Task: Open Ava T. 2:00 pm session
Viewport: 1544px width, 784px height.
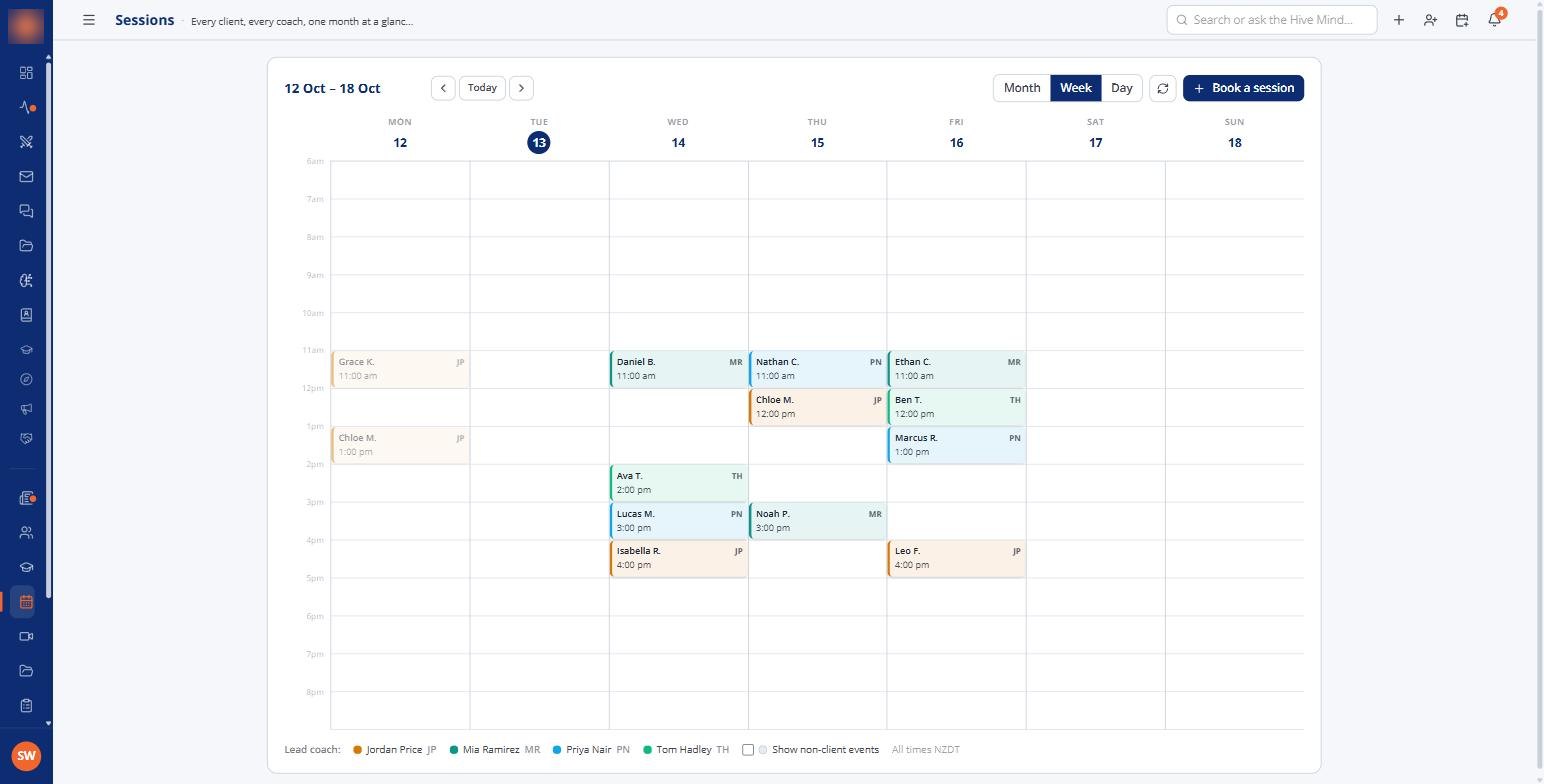Action: 679,483
